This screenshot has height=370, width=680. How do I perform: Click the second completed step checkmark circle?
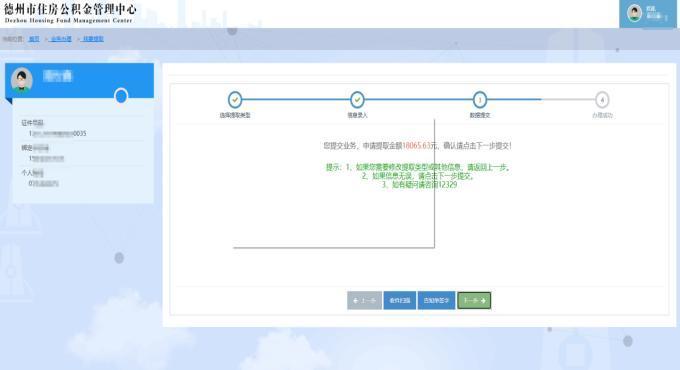coord(357,100)
